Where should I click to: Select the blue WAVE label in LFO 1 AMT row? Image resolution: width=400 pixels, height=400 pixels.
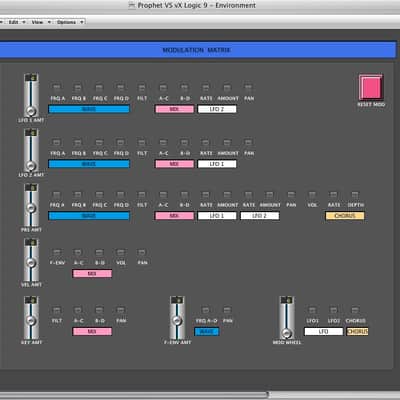(x=89, y=109)
